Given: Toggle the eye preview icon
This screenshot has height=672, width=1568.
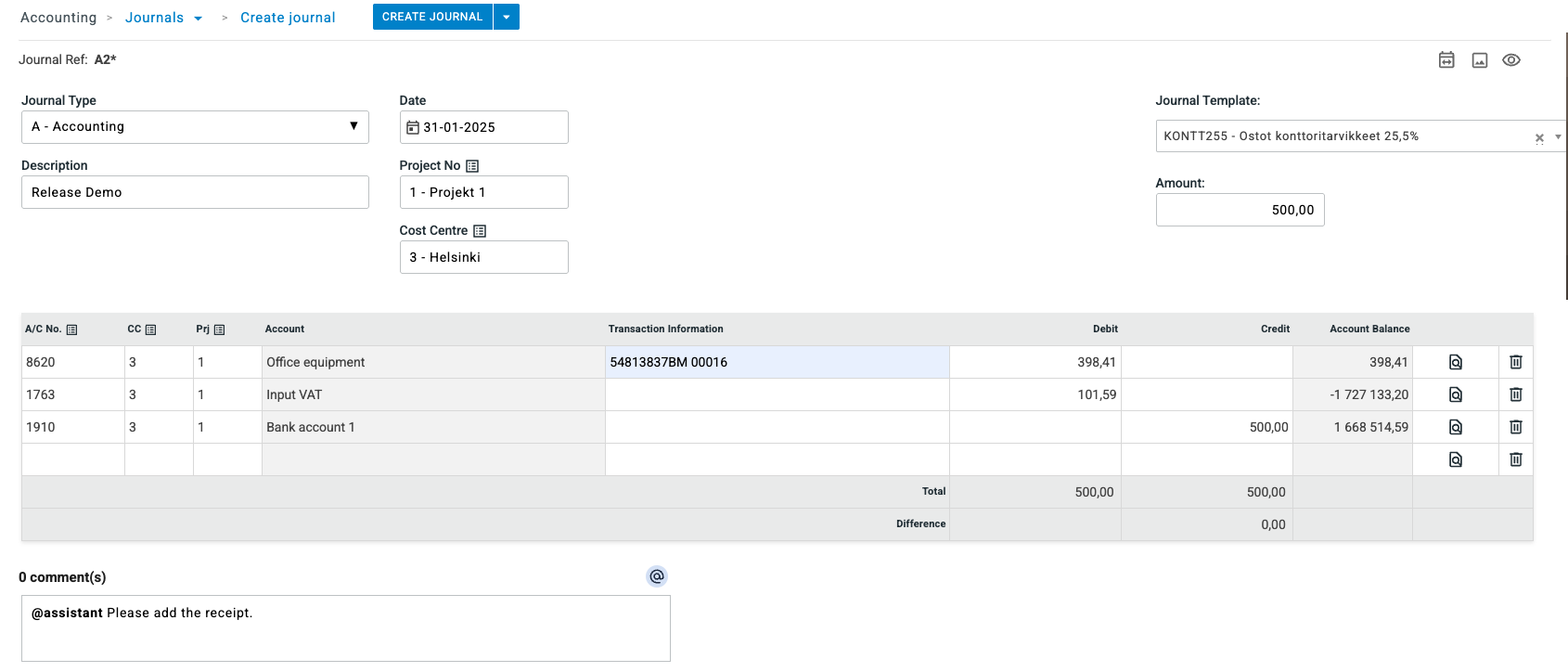Looking at the screenshot, I should pyautogui.click(x=1510, y=60).
